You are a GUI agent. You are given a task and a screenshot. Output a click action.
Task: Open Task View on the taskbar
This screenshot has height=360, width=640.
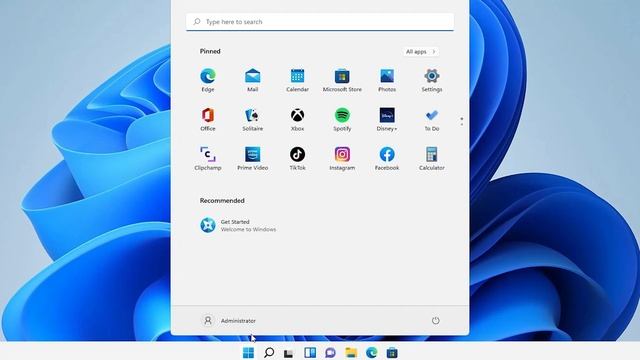coord(289,353)
